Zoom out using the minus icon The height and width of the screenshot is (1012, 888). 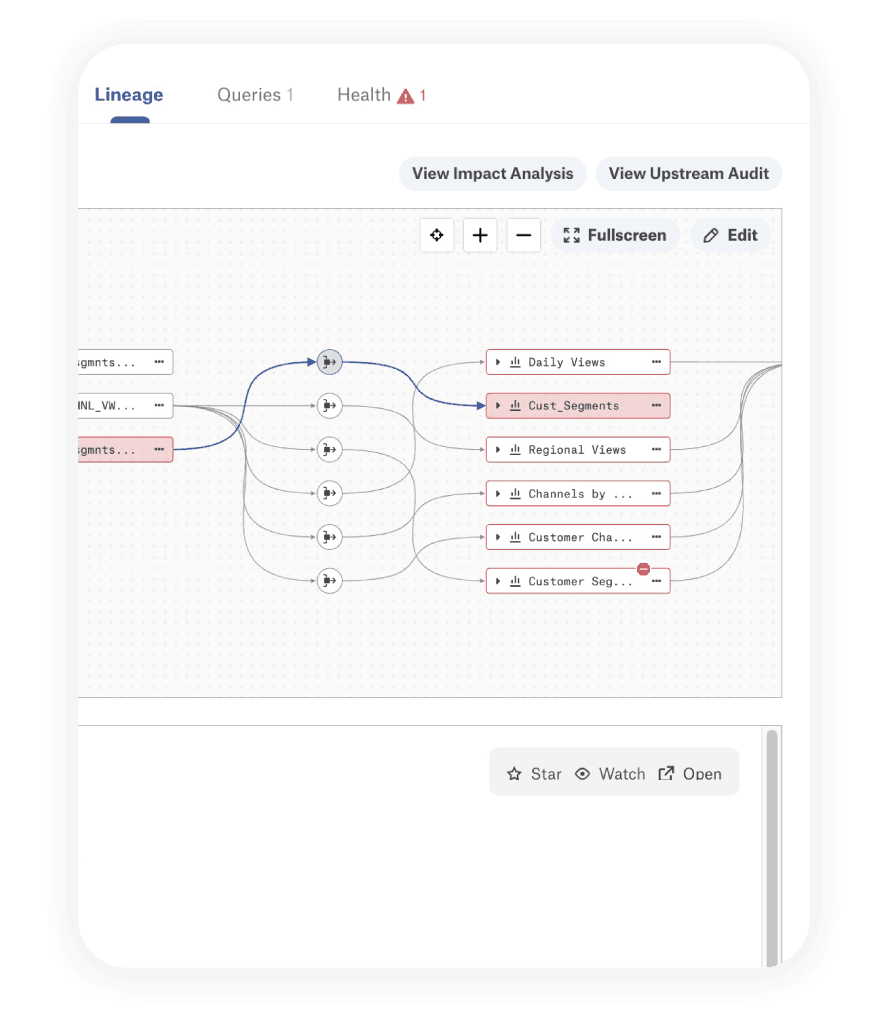point(523,235)
